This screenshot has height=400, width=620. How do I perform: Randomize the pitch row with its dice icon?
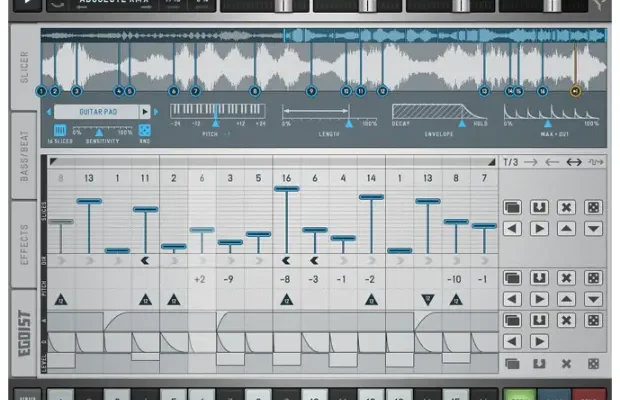click(x=594, y=277)
